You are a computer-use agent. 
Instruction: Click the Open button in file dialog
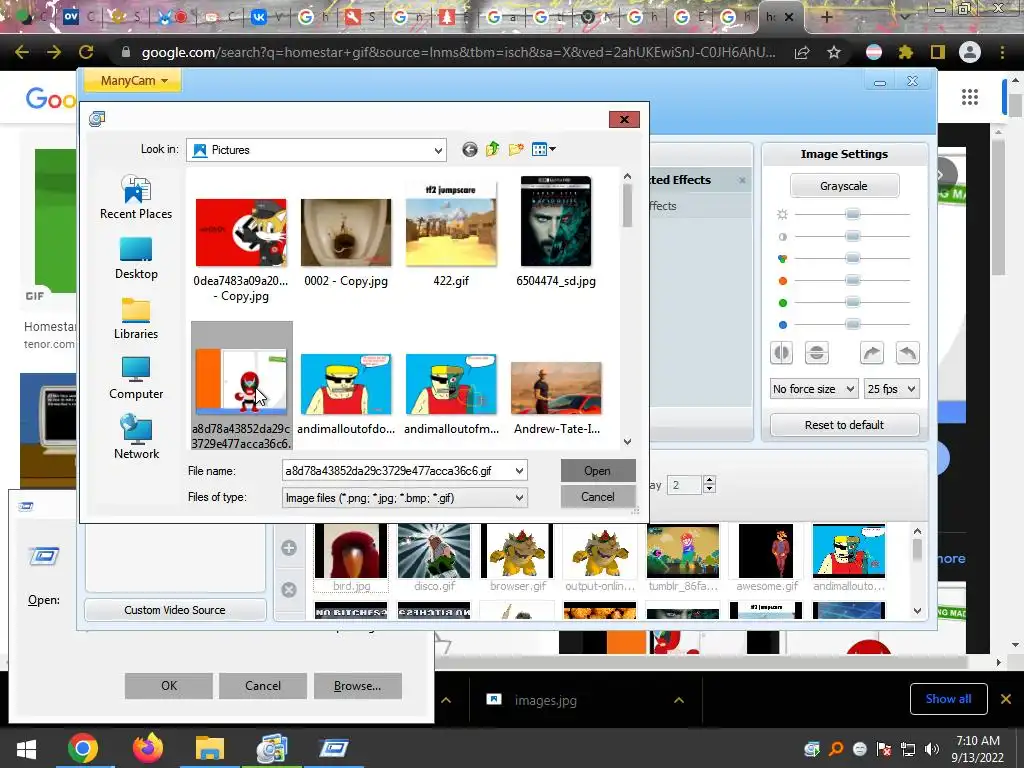click(598, 471)
